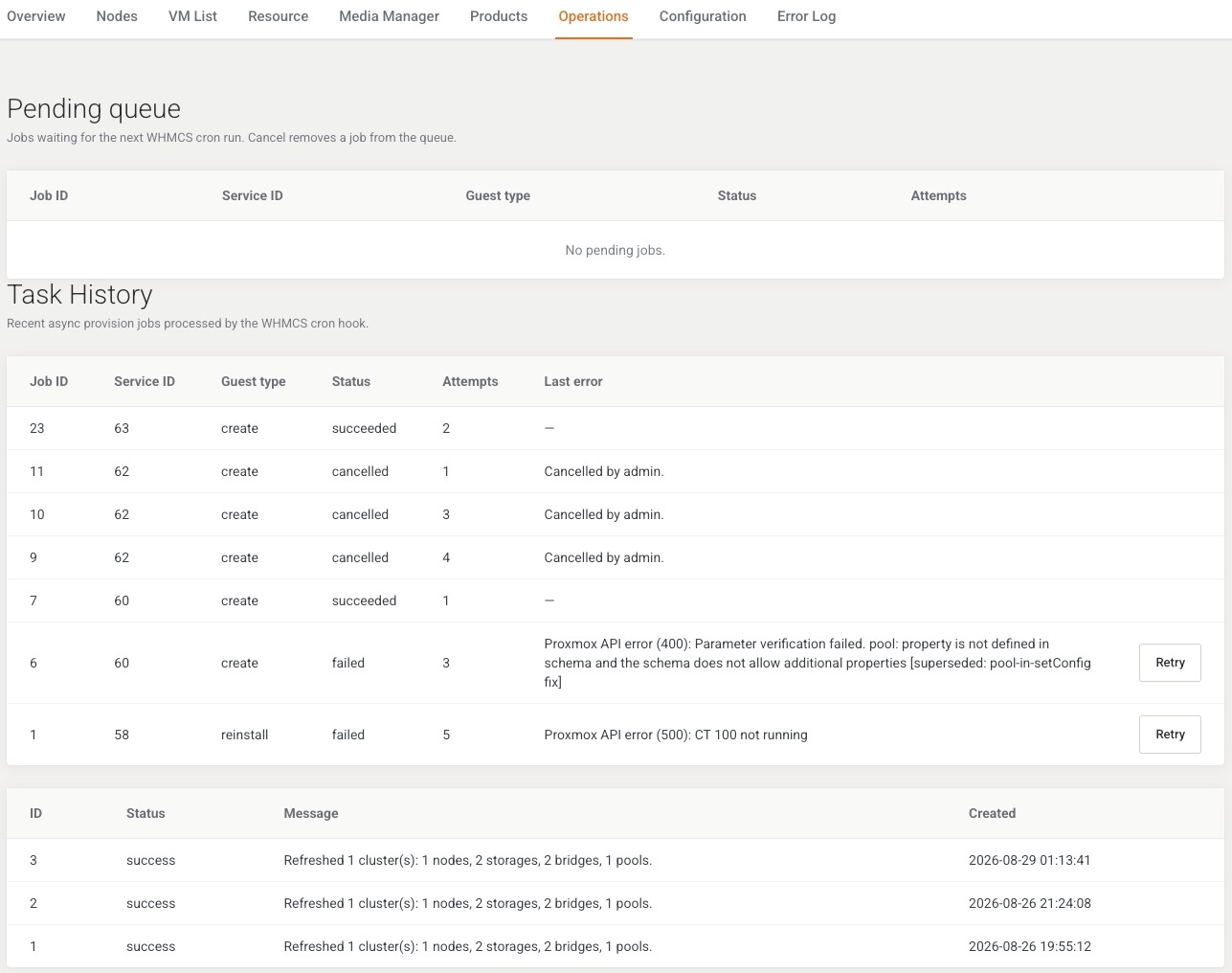Click refresh message in log row 2

(468, 903)
